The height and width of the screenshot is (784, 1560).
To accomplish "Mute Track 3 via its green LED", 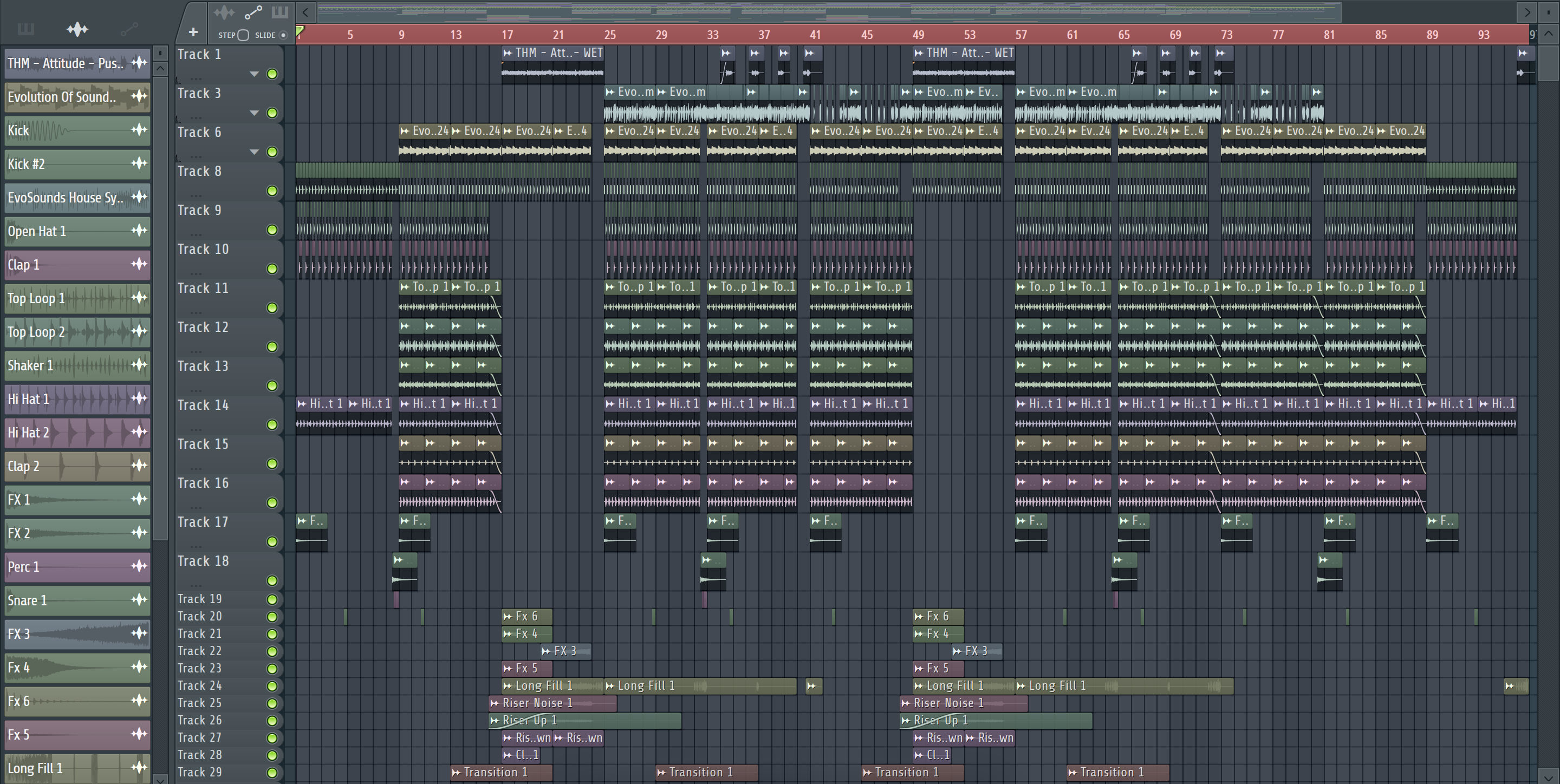I will 272,113.
